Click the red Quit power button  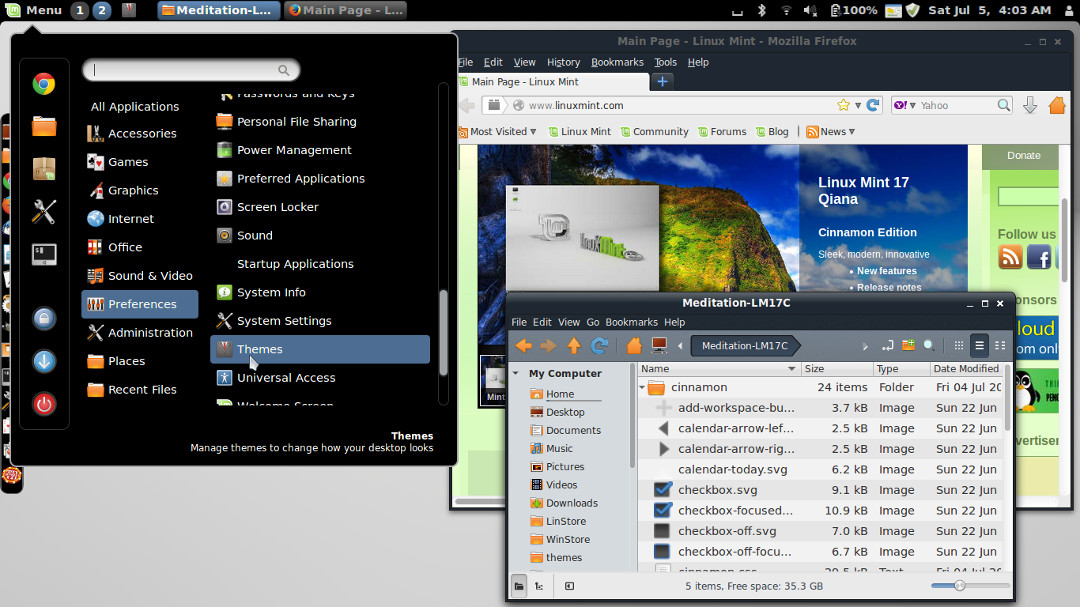[44, 404]
